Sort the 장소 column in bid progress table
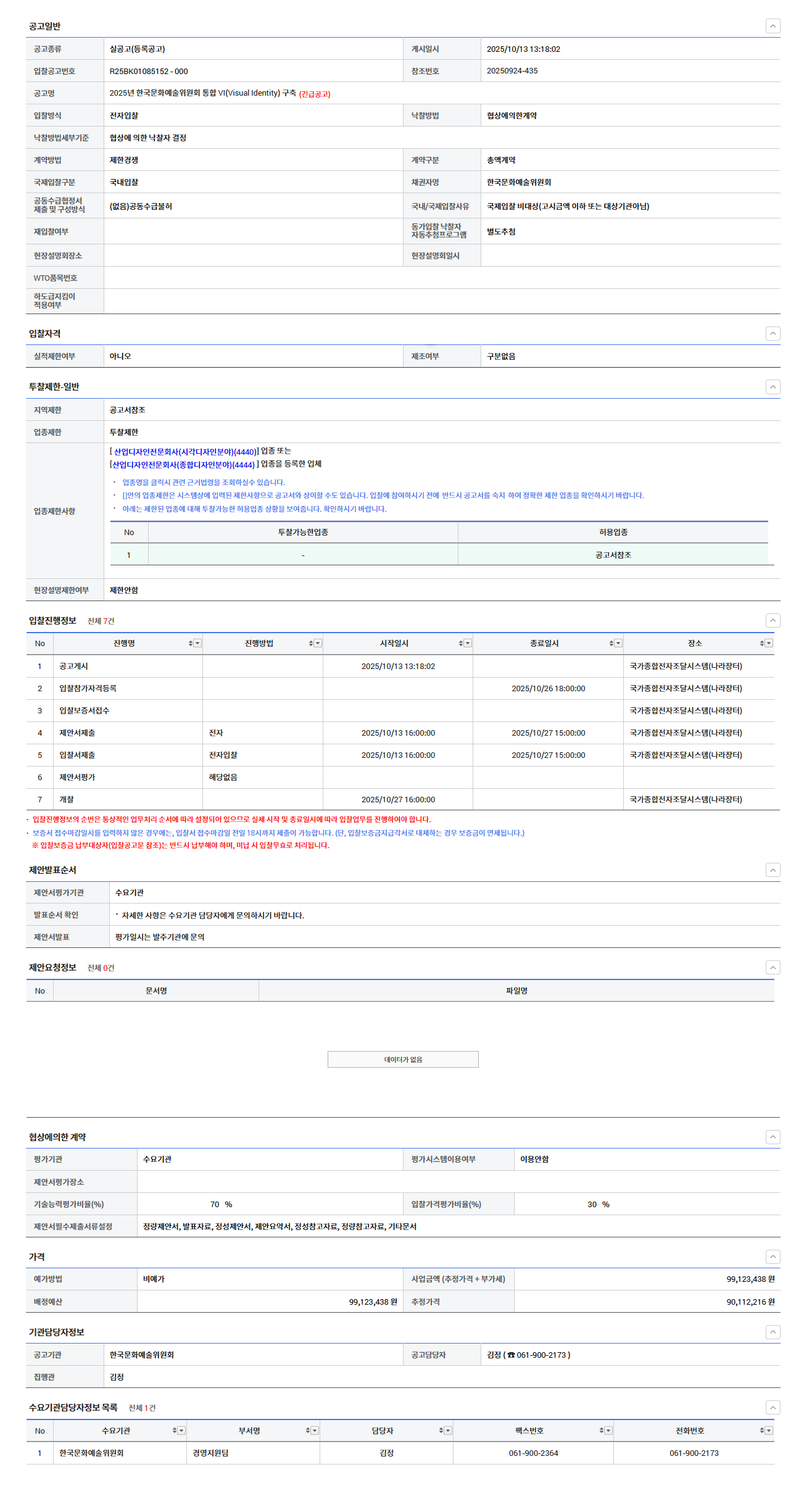This screenshot has width=812, height=1496. point(761,644)
